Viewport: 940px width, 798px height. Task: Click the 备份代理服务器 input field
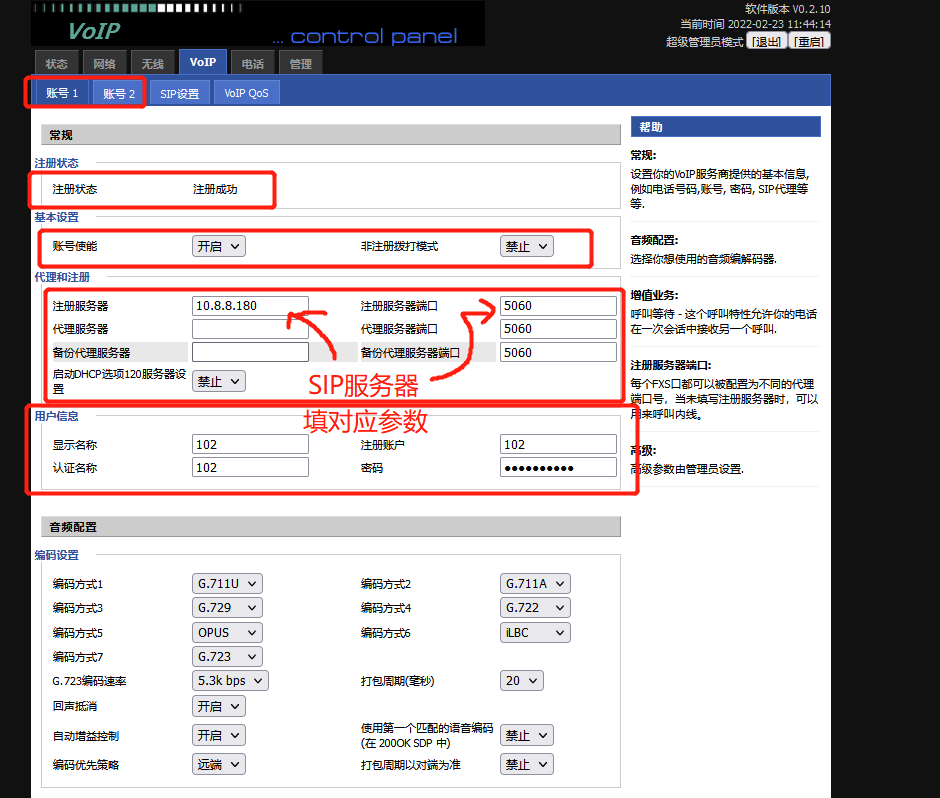point(250,352)
